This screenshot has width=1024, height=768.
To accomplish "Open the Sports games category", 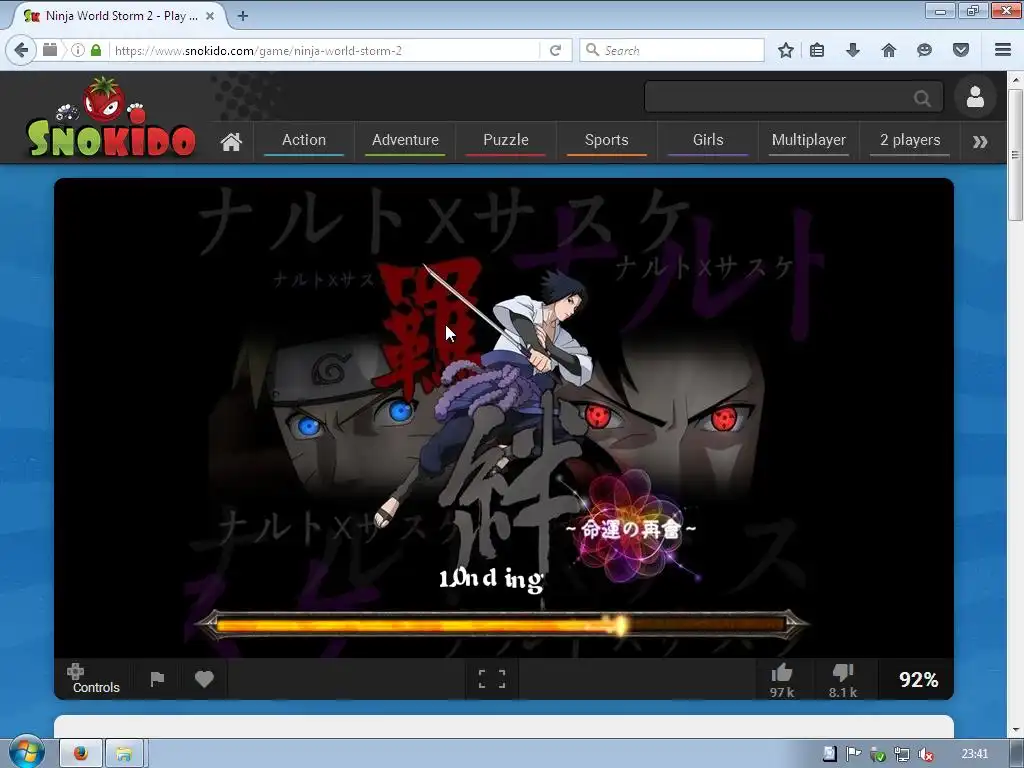I will tap(607, 141).
